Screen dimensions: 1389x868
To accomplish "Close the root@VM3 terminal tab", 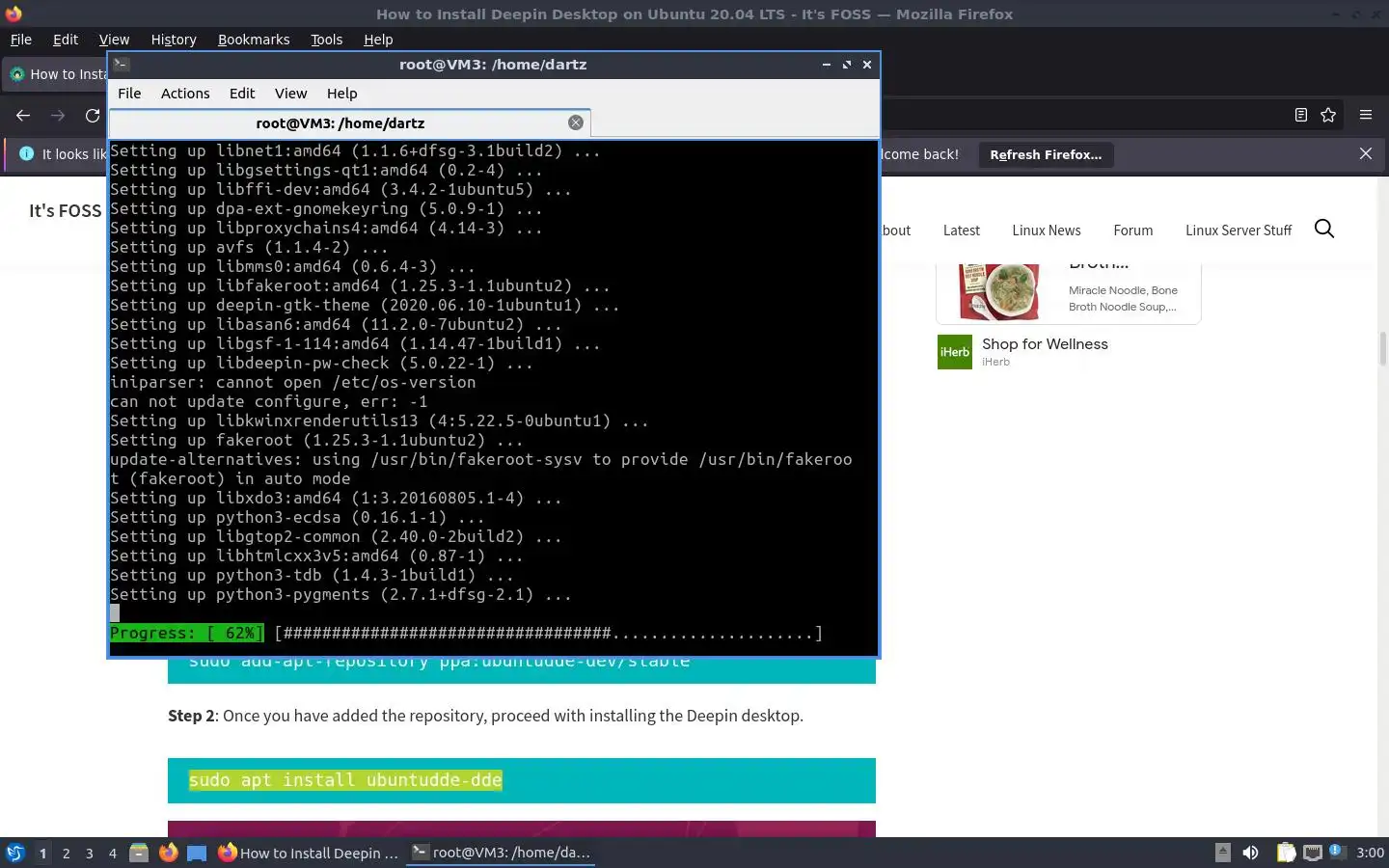I will click(x=576, y=122).
